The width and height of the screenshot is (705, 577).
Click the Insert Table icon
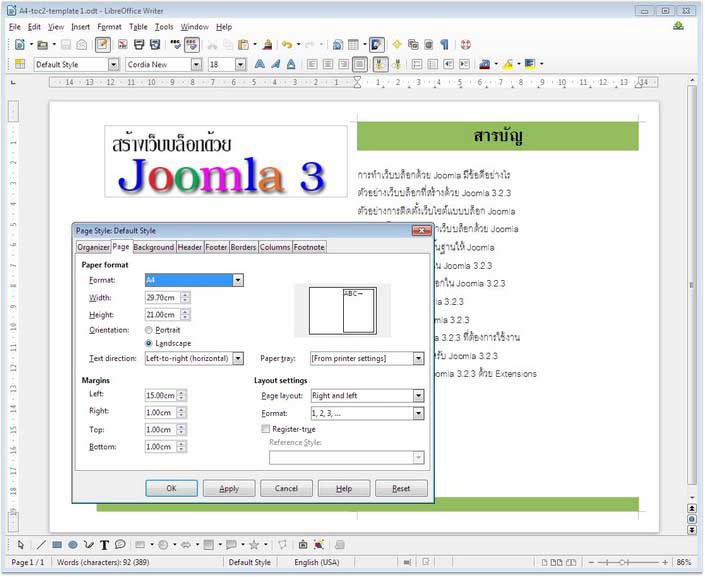pos(354,45)
